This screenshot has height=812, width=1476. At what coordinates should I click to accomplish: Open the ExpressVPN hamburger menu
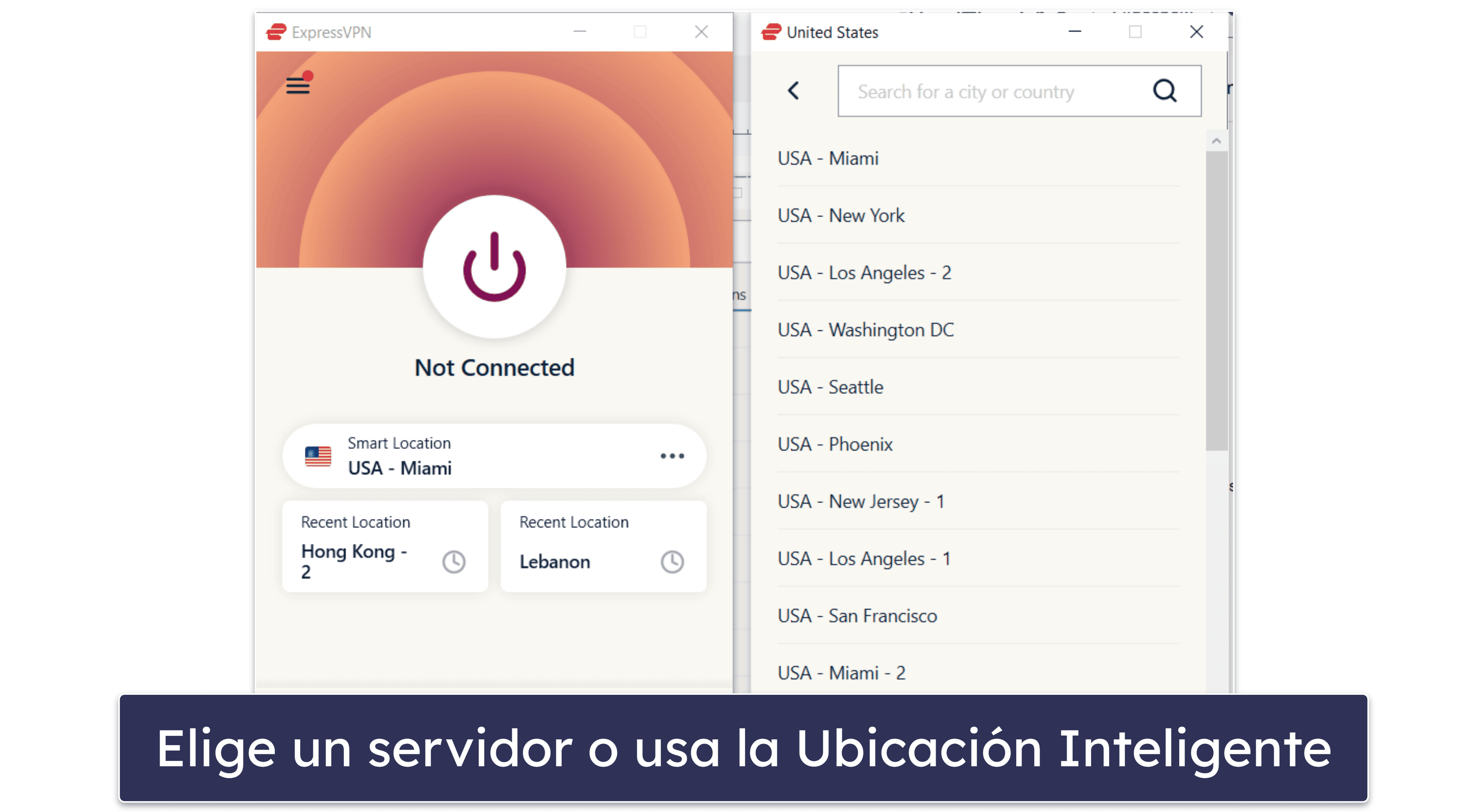click(x=298, y=85)
